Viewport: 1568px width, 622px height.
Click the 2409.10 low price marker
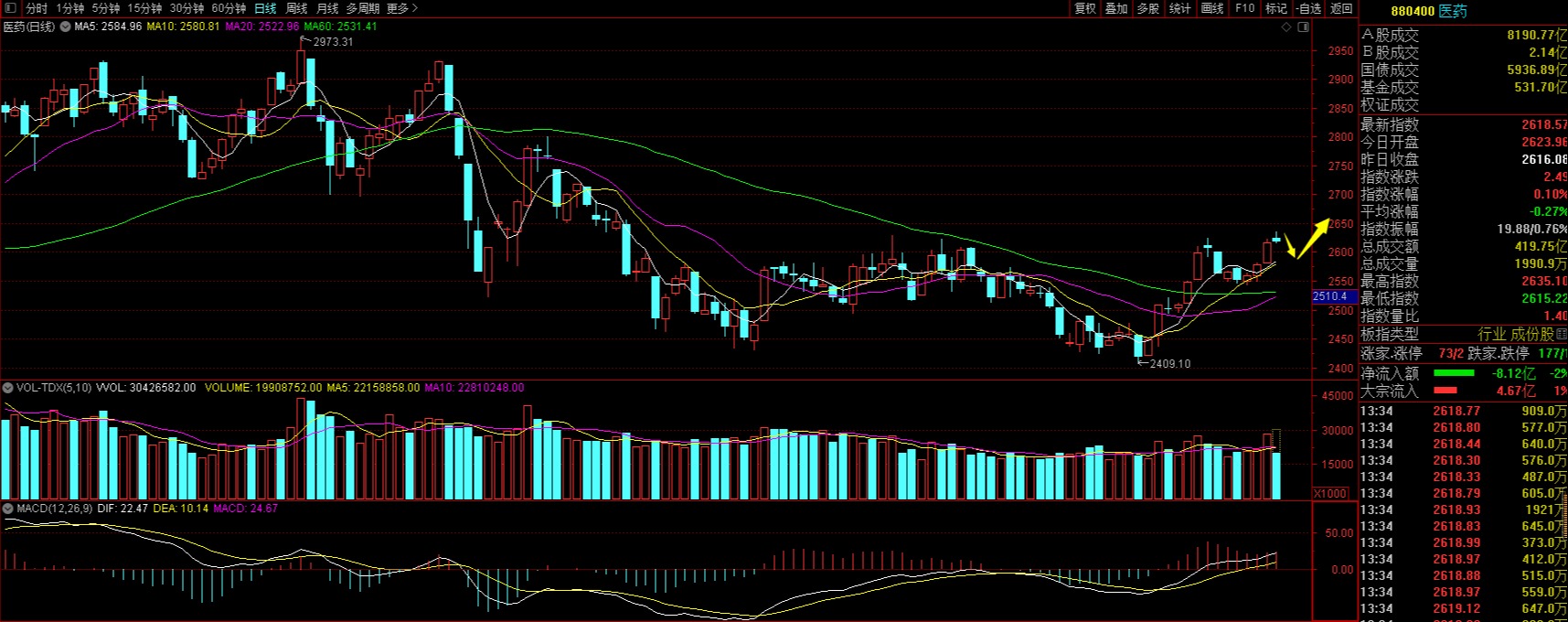(1170, 364)
